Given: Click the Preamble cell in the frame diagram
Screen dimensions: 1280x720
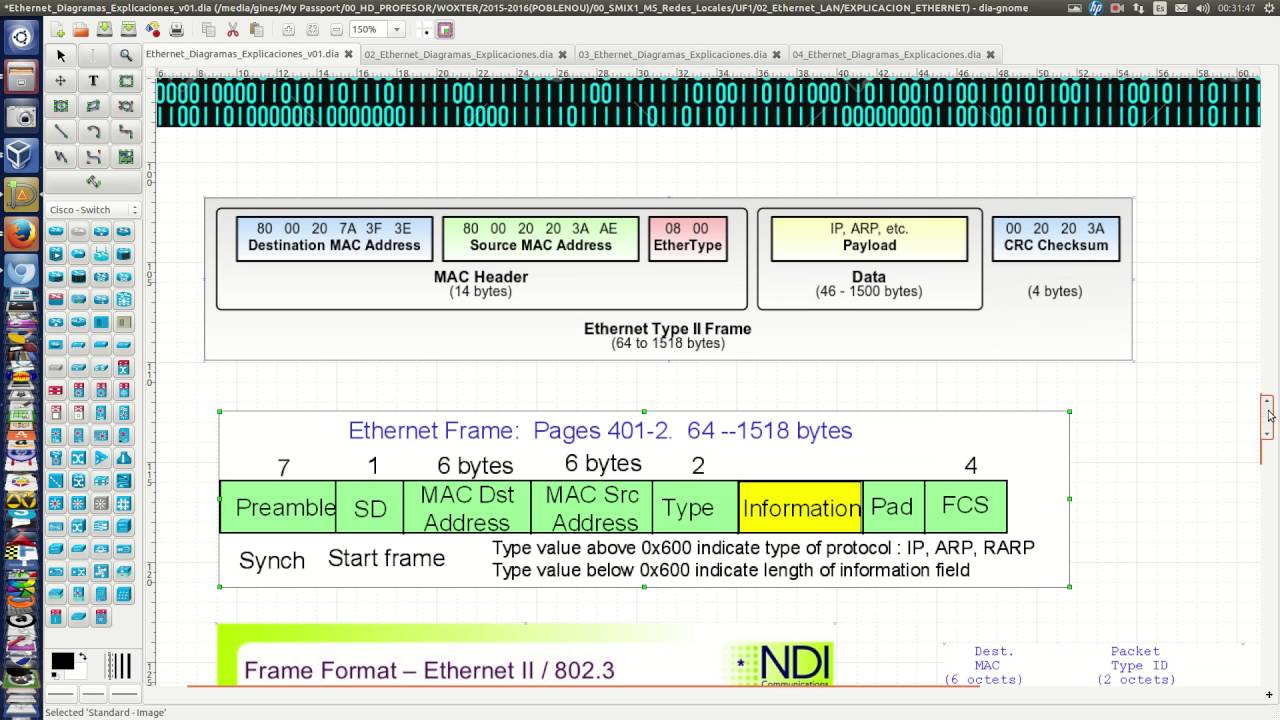Looking at the screenshot, I should pos(278,507).
